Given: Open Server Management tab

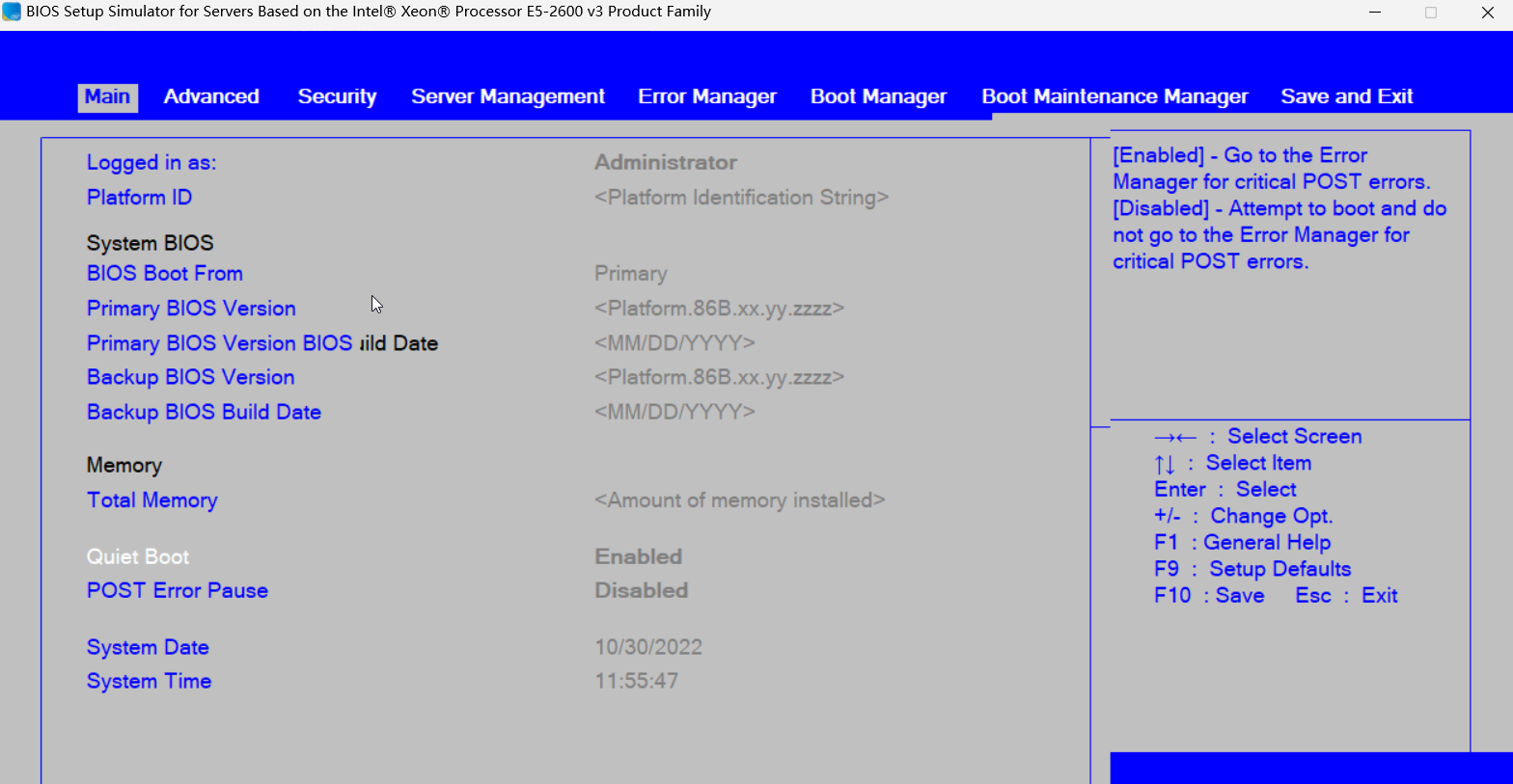Looking at the screenshot, I should 508,96.
